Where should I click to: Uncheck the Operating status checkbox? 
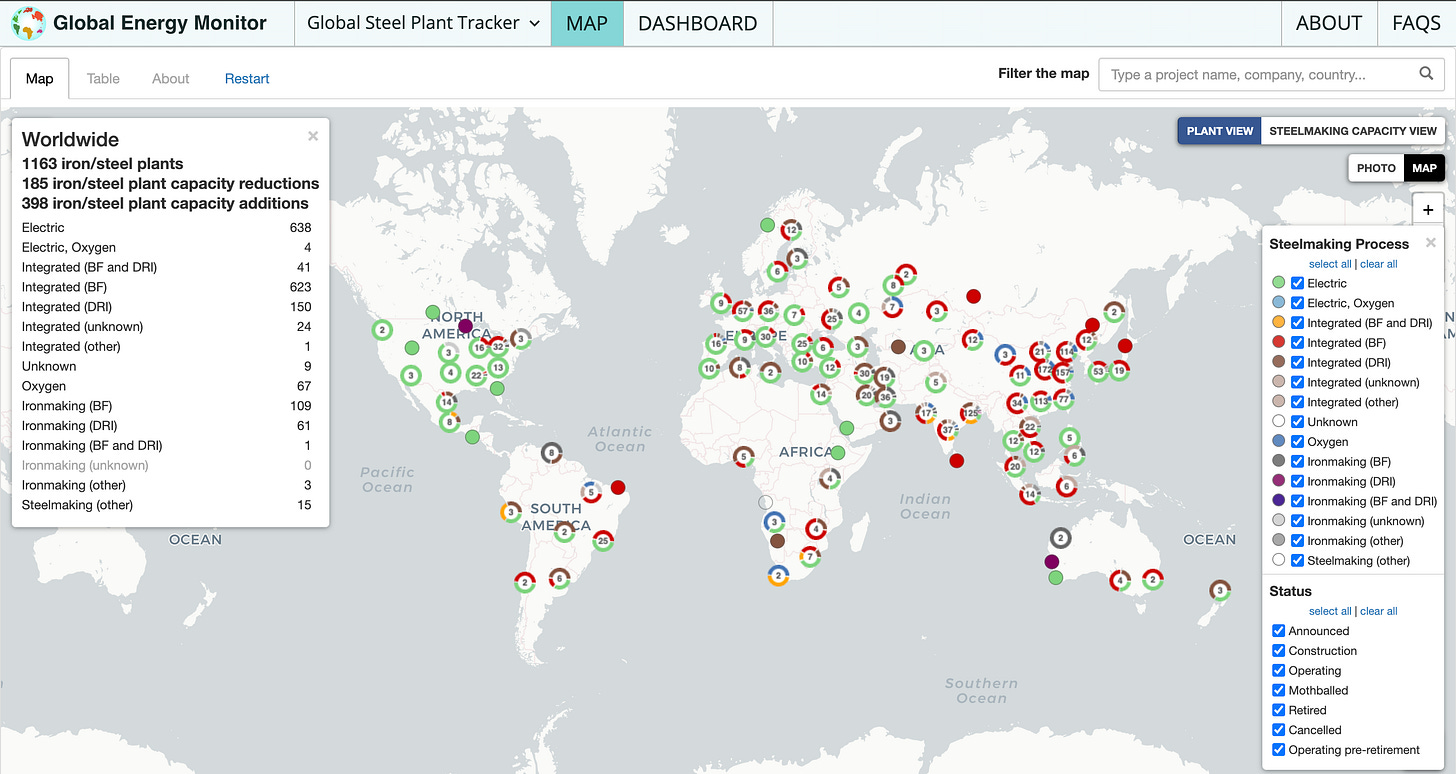click(1278, 671)
